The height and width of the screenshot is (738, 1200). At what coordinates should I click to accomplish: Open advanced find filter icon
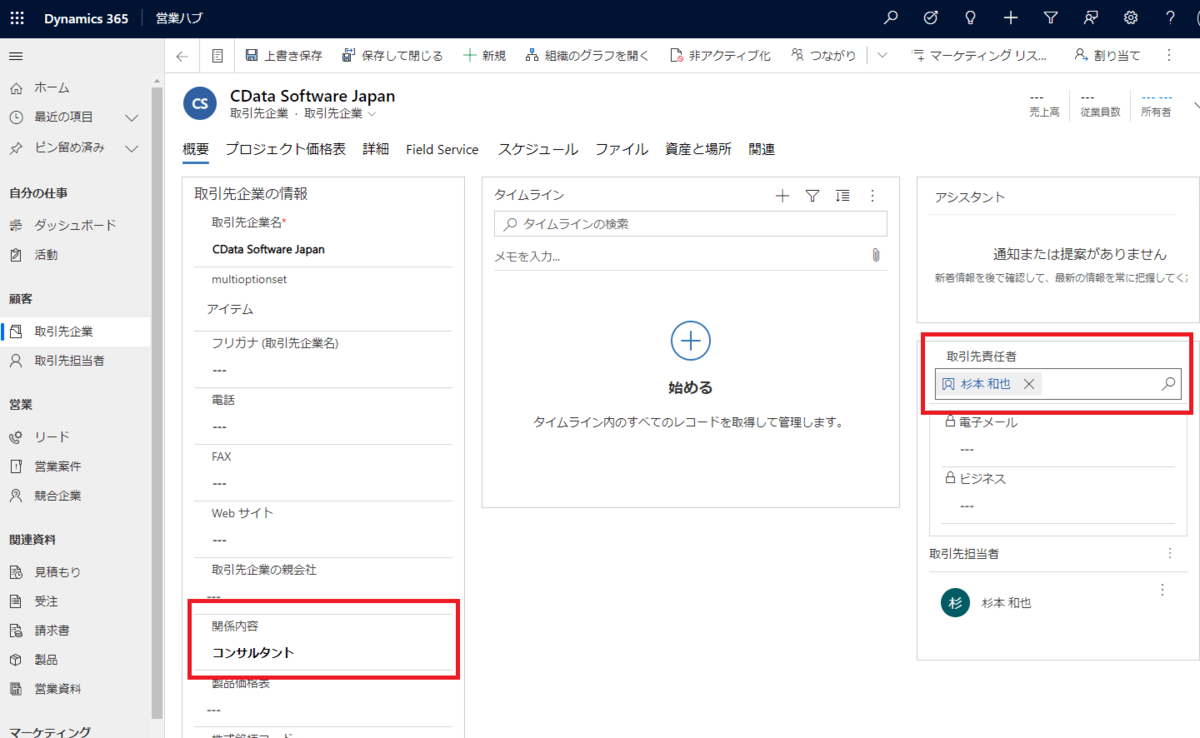1051,18
